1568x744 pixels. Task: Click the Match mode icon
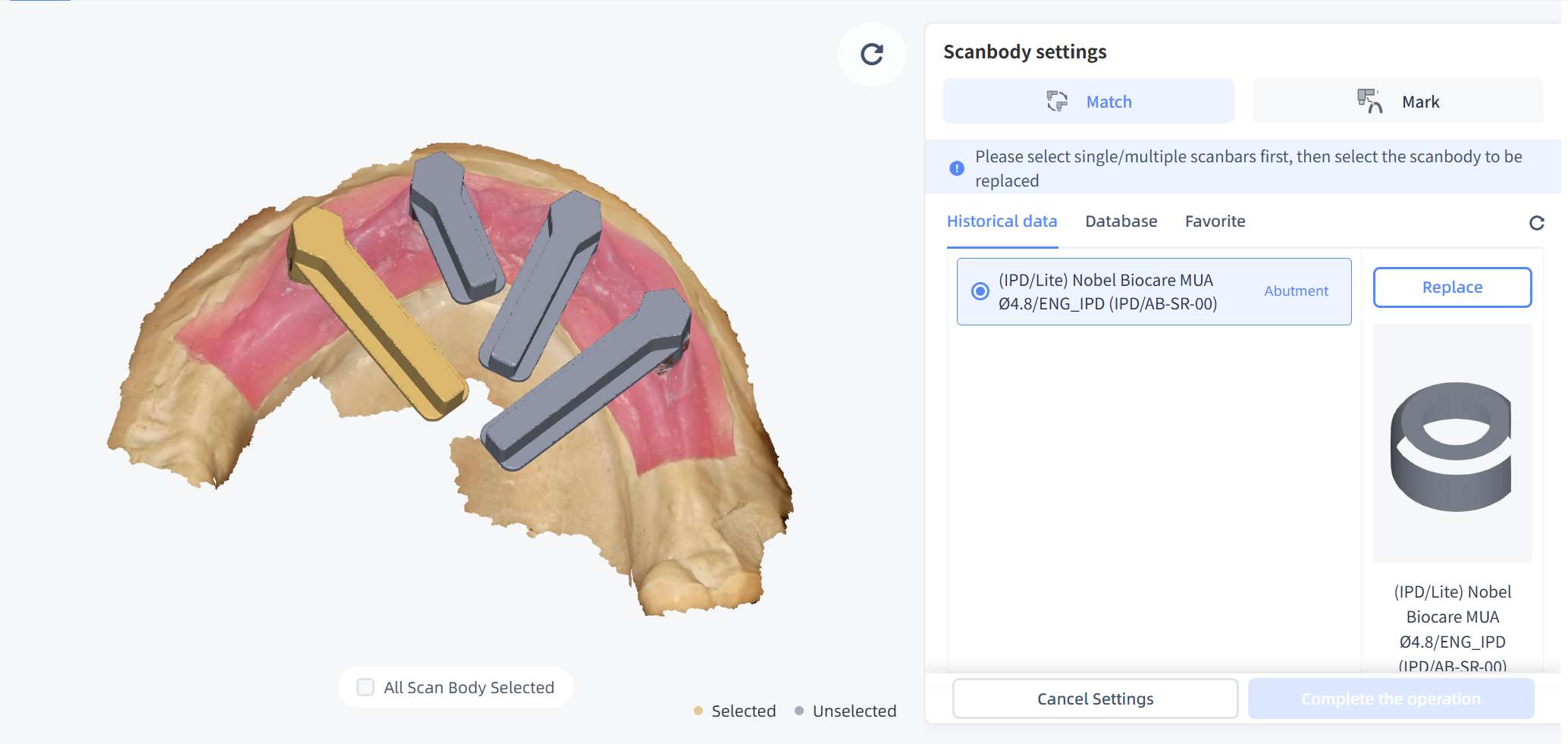[x=1057, y=102]
